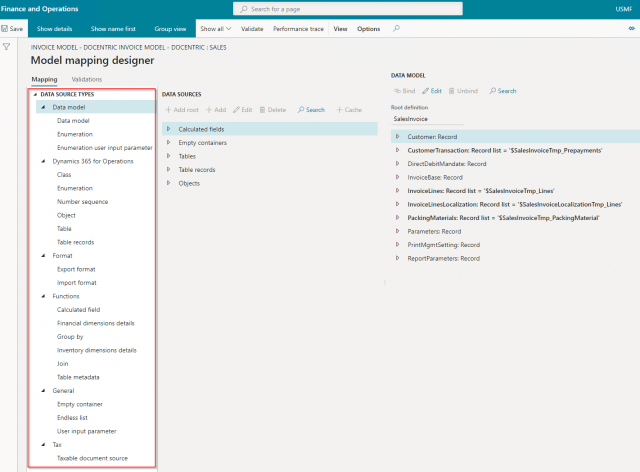Click Show name first button
This screenshot has height=472, width=640.
[x=113, y=29]
